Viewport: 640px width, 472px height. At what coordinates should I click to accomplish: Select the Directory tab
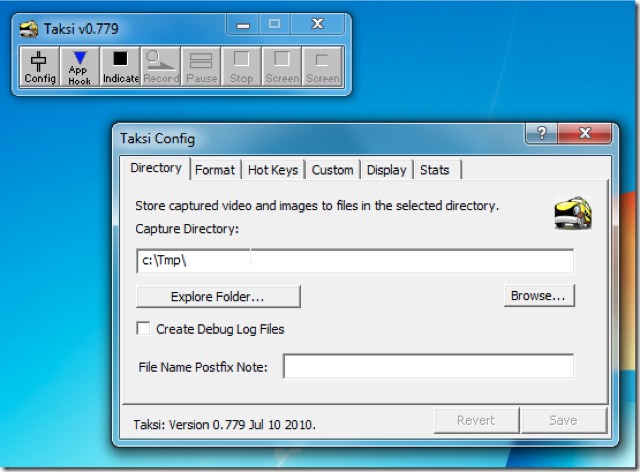pos(156,168)
